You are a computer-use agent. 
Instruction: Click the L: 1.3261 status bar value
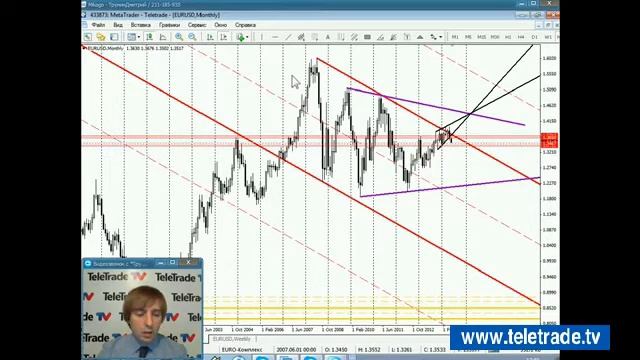(x=402, y=350)
